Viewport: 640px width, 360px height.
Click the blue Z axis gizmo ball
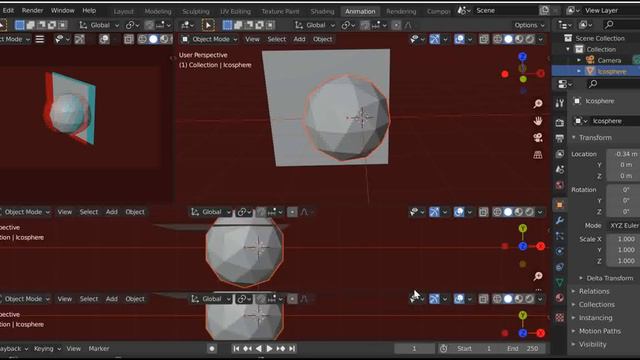522,56
